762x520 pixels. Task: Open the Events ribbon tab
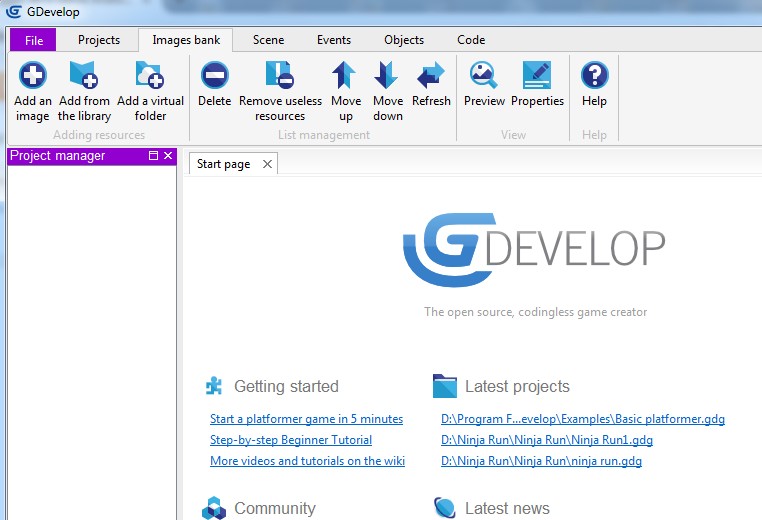click(x=333, y=40)
